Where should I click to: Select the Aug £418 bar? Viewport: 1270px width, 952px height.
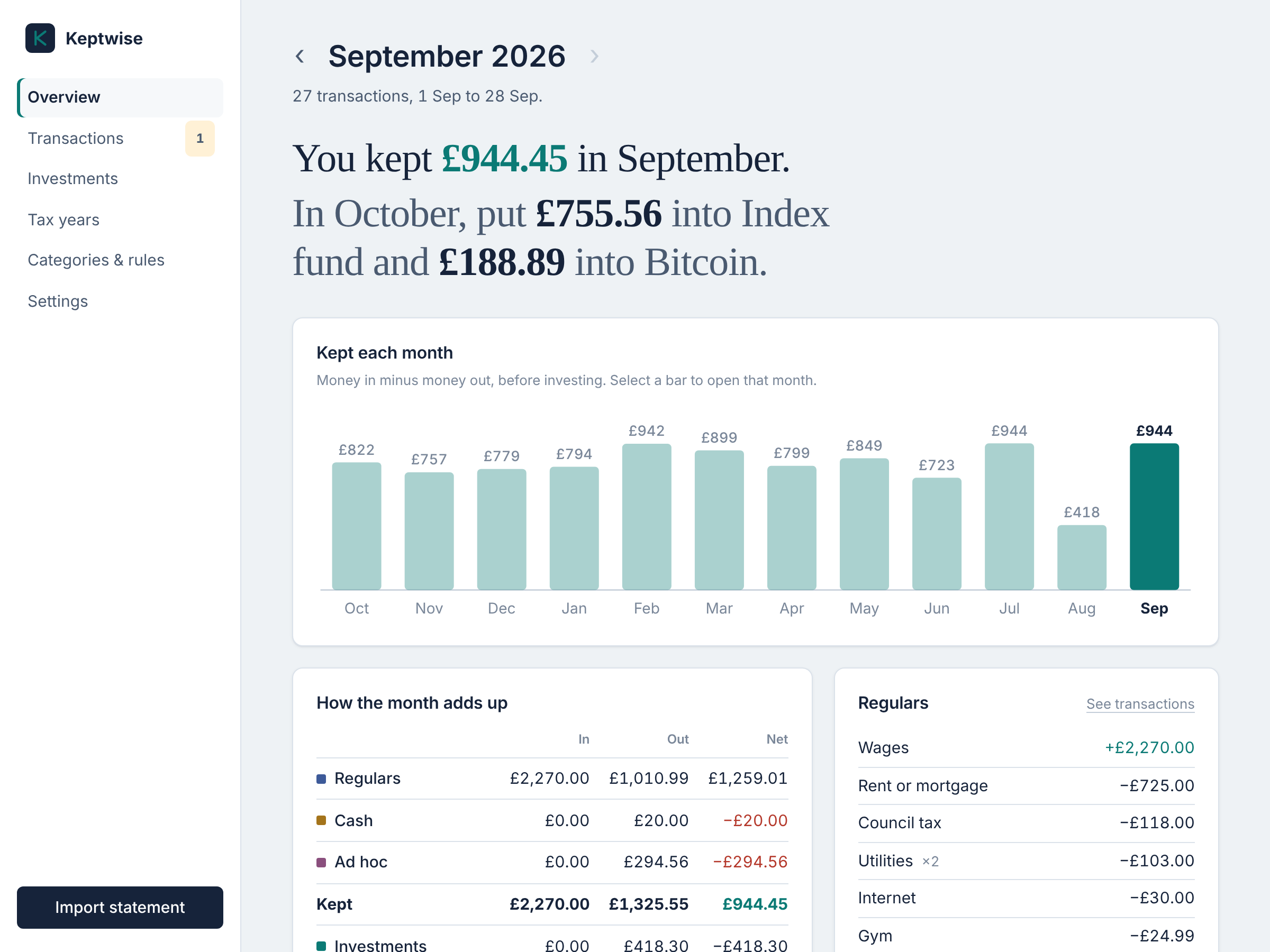click(1082, 557)
